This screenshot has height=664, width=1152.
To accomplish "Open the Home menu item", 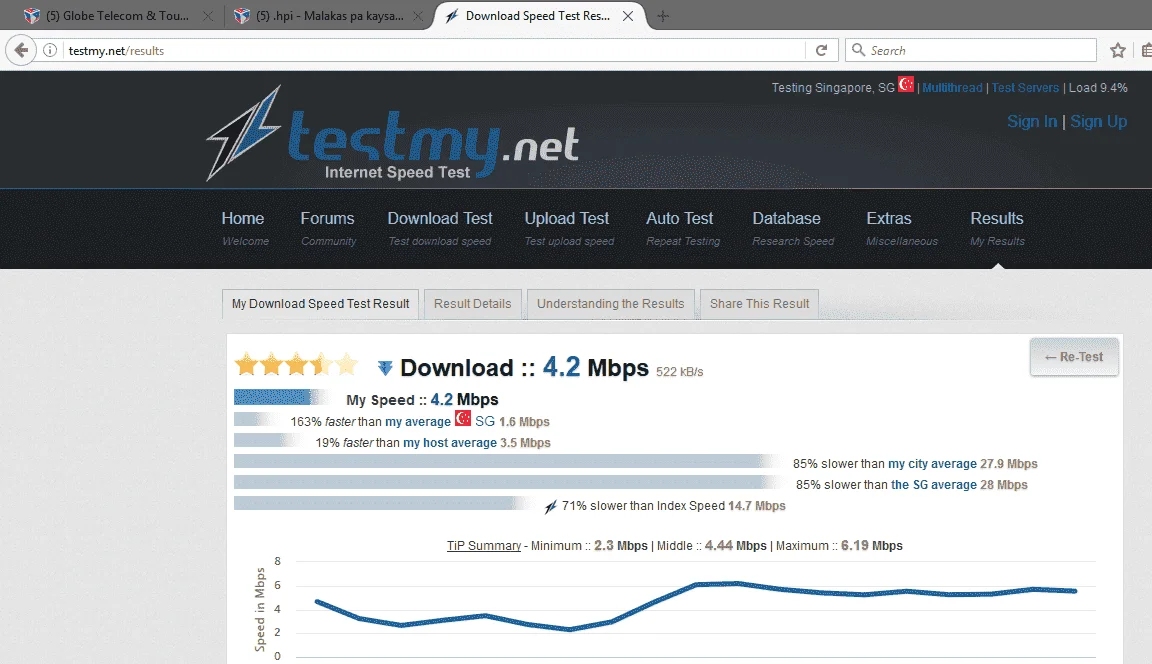I will [x=245, y=228].
